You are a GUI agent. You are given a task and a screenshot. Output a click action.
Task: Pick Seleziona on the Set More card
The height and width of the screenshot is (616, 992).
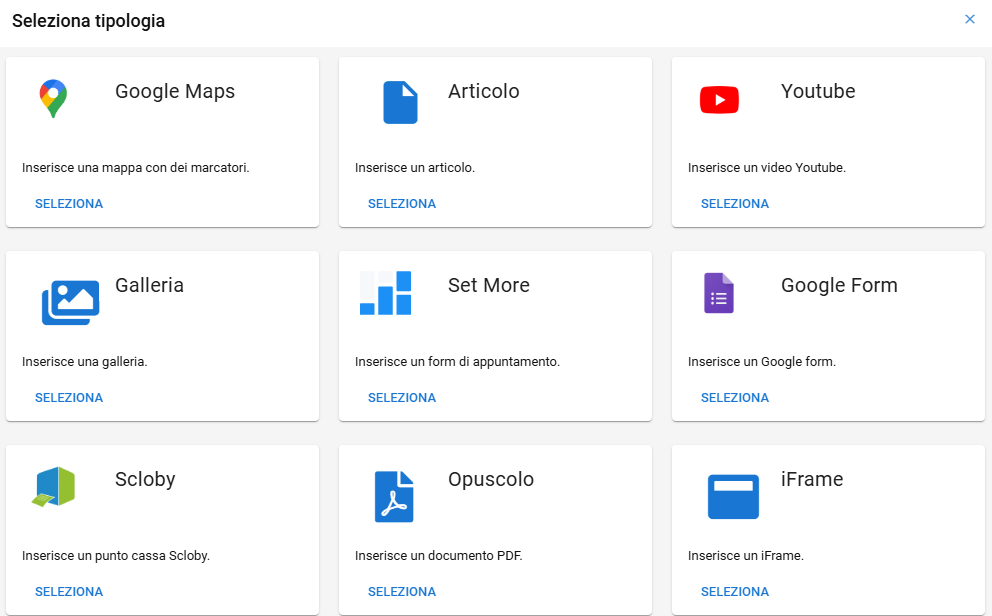tap(402, 398)
